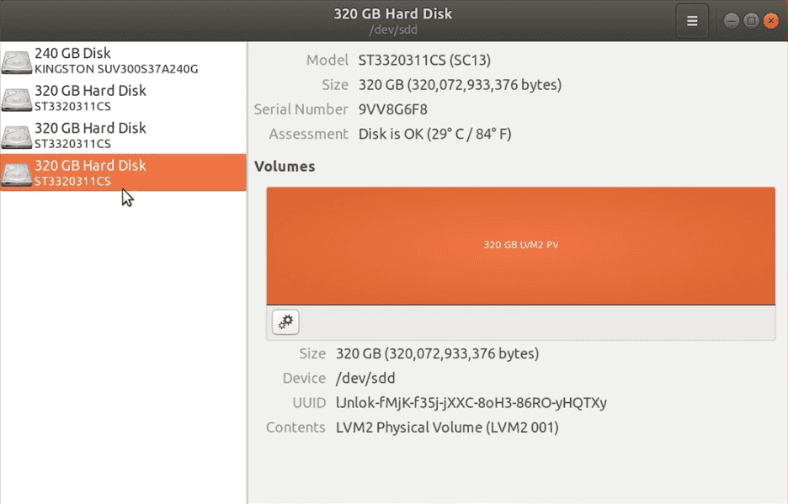Image resolution: width=788 pixels, height=504 pixels.
Task: Click the model value ST3320311CS (SC13)
Action: (424, 60)
